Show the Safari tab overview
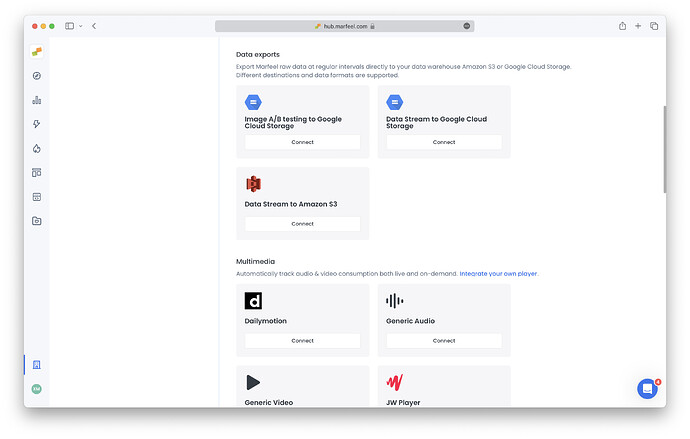The height and width of the screenshot is (439, 690). coord(654,26)
